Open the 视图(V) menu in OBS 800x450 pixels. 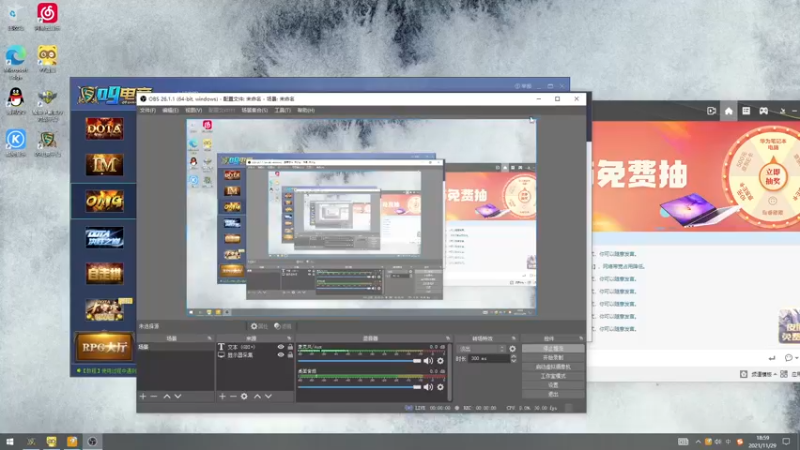pos(193,110)
